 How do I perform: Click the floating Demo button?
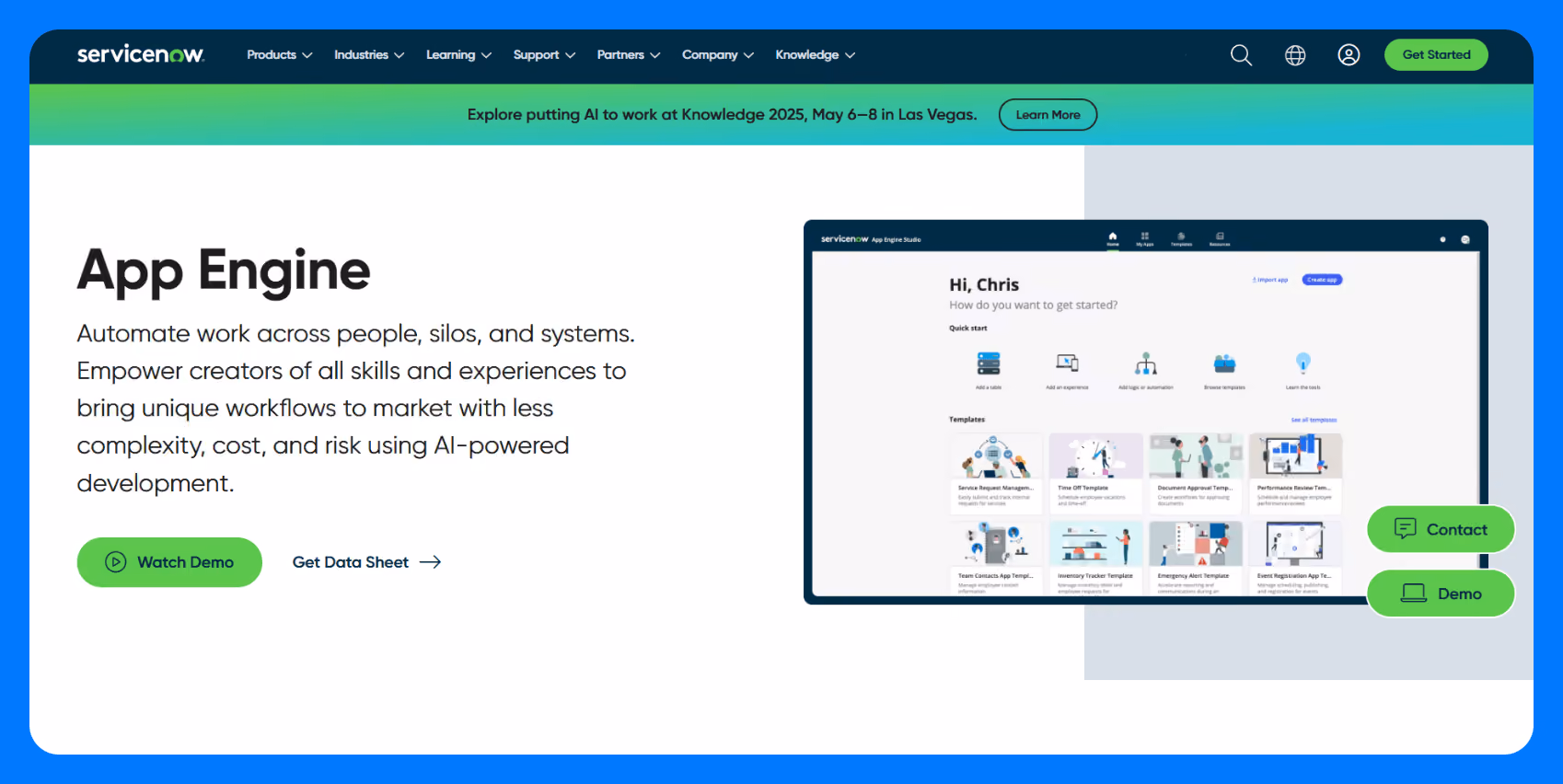click(1441, 594)
